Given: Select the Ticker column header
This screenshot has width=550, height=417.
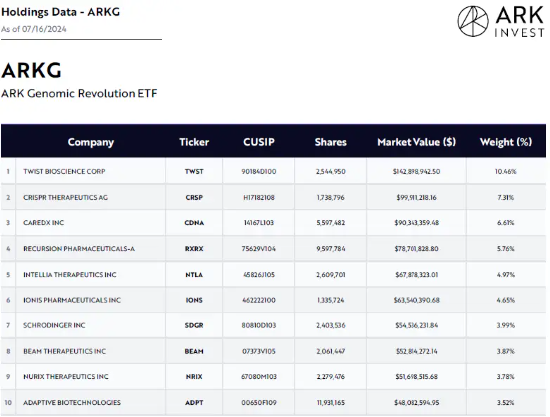Looking at the screenshot, I should [x=194, y=142].
